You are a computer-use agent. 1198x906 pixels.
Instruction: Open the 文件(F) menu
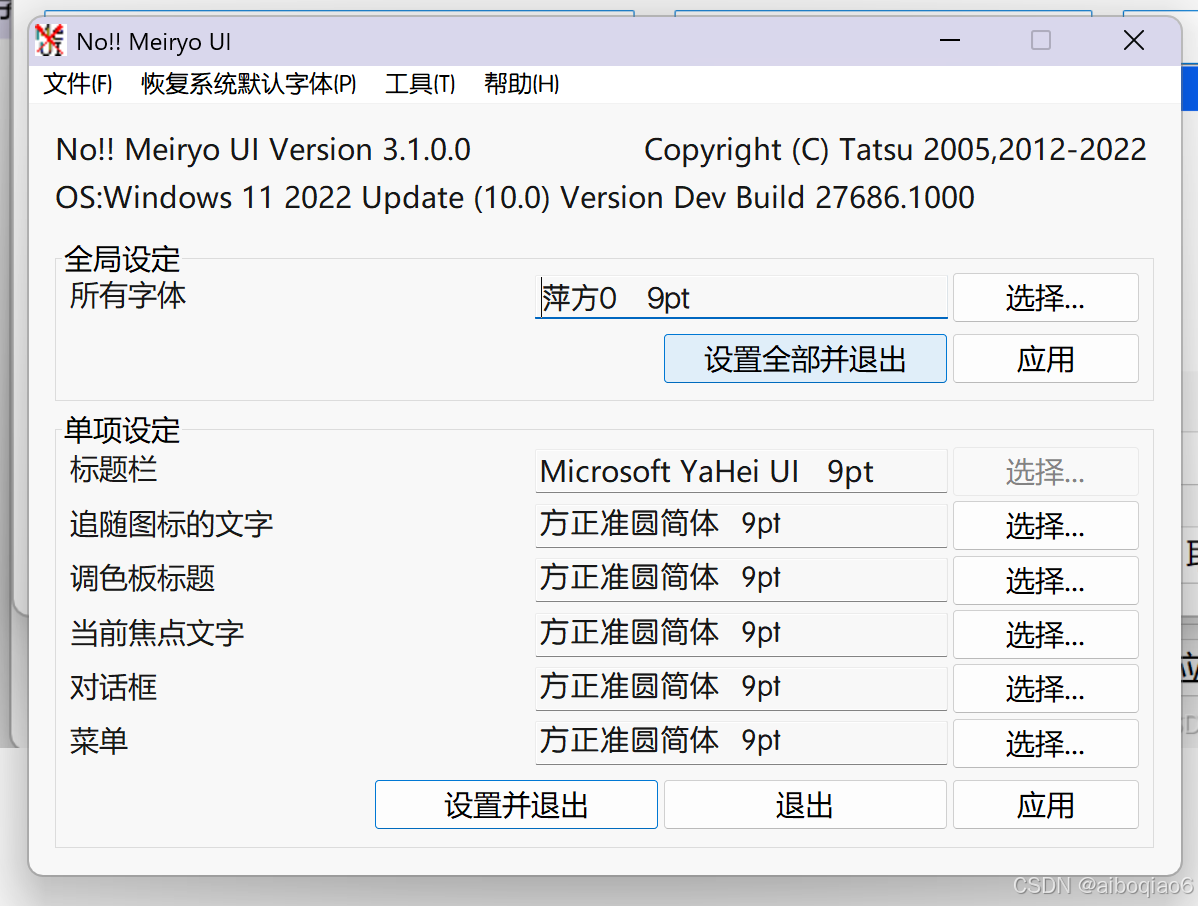[x=78, y=84]
